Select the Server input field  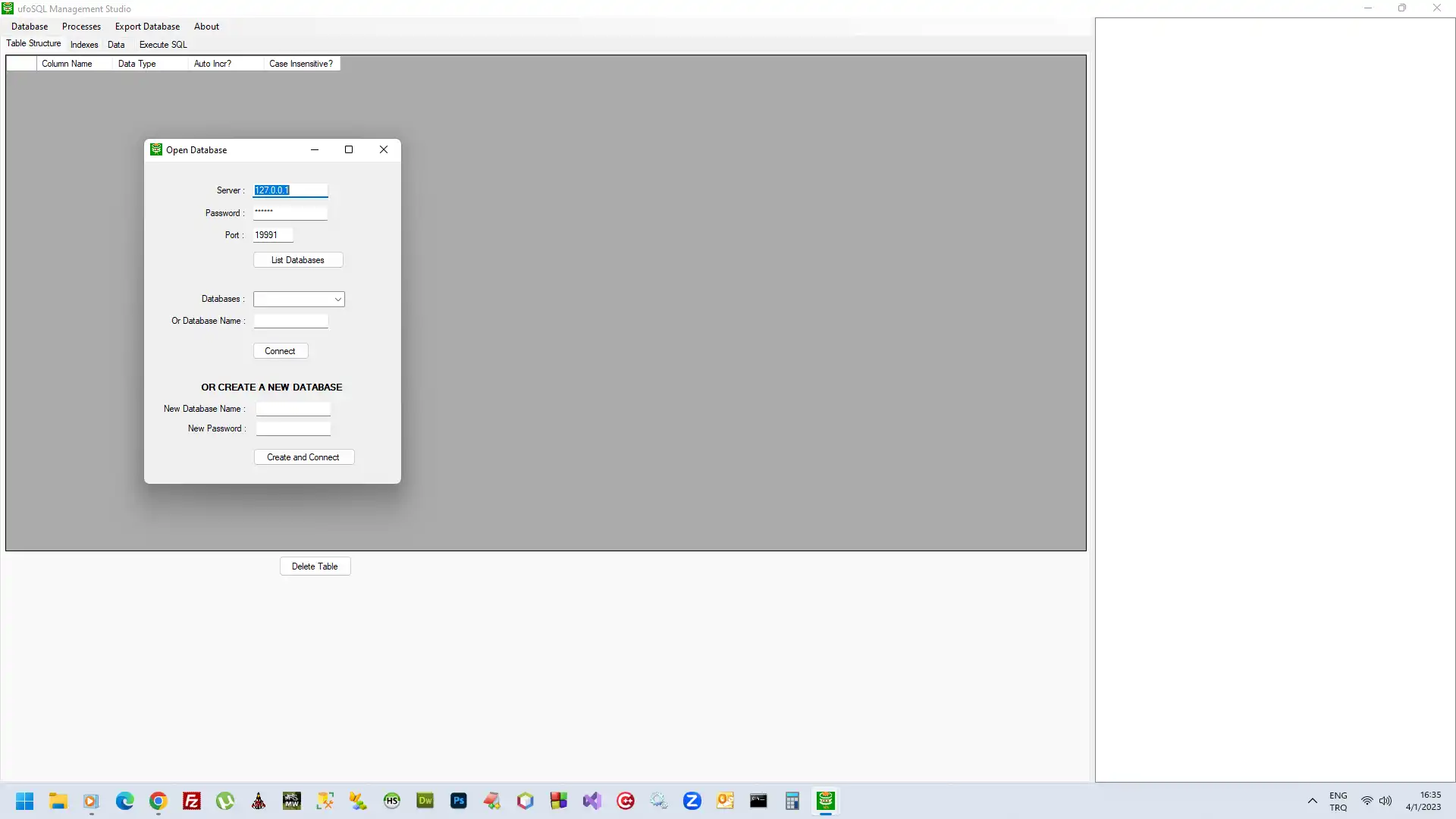tap(290, 190)
